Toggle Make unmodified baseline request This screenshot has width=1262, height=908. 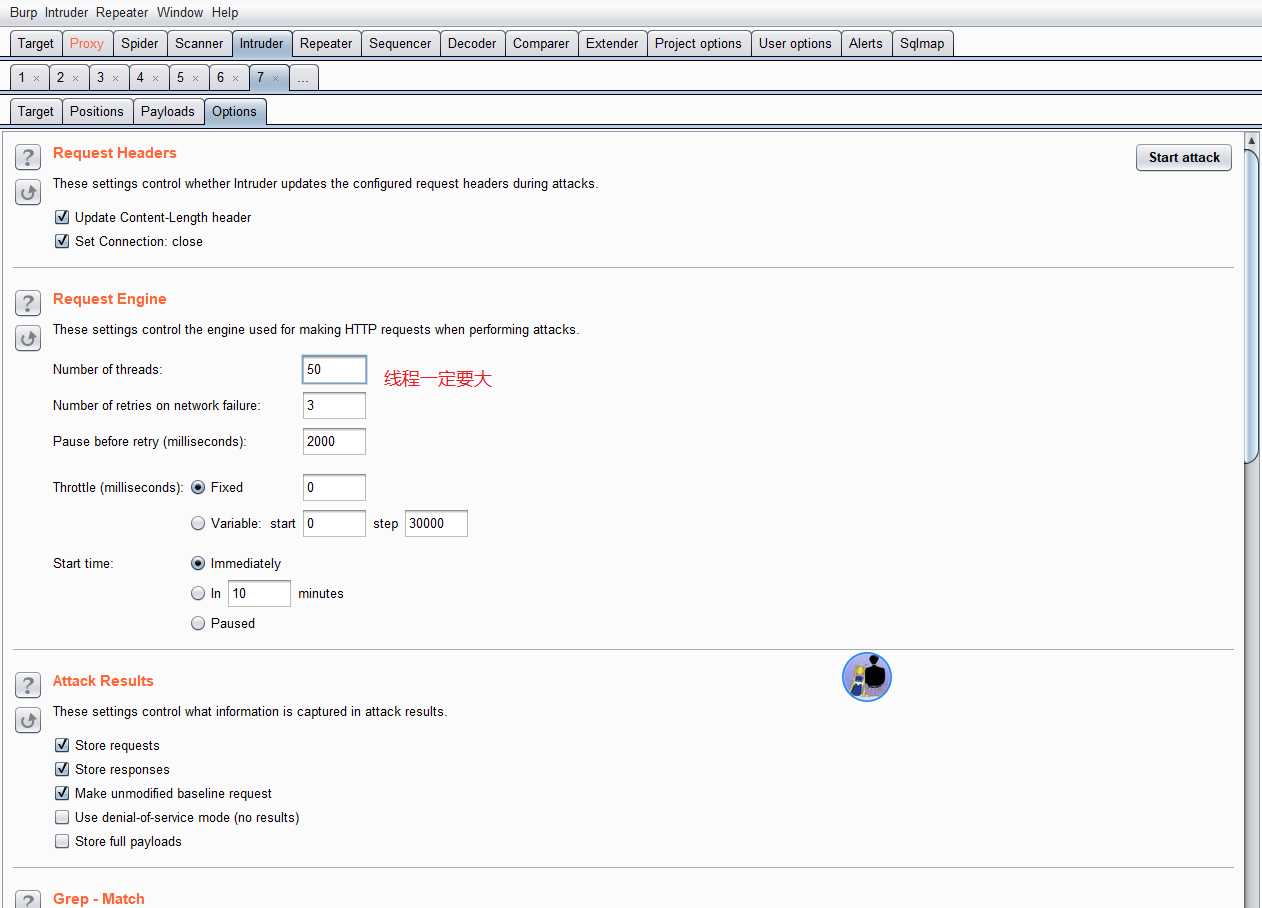click(x=62, y=793)
